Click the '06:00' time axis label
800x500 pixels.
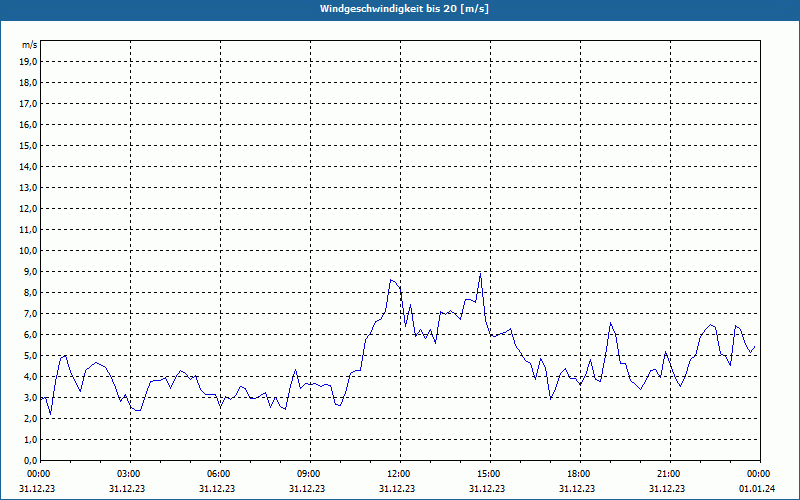click(220, 474)
